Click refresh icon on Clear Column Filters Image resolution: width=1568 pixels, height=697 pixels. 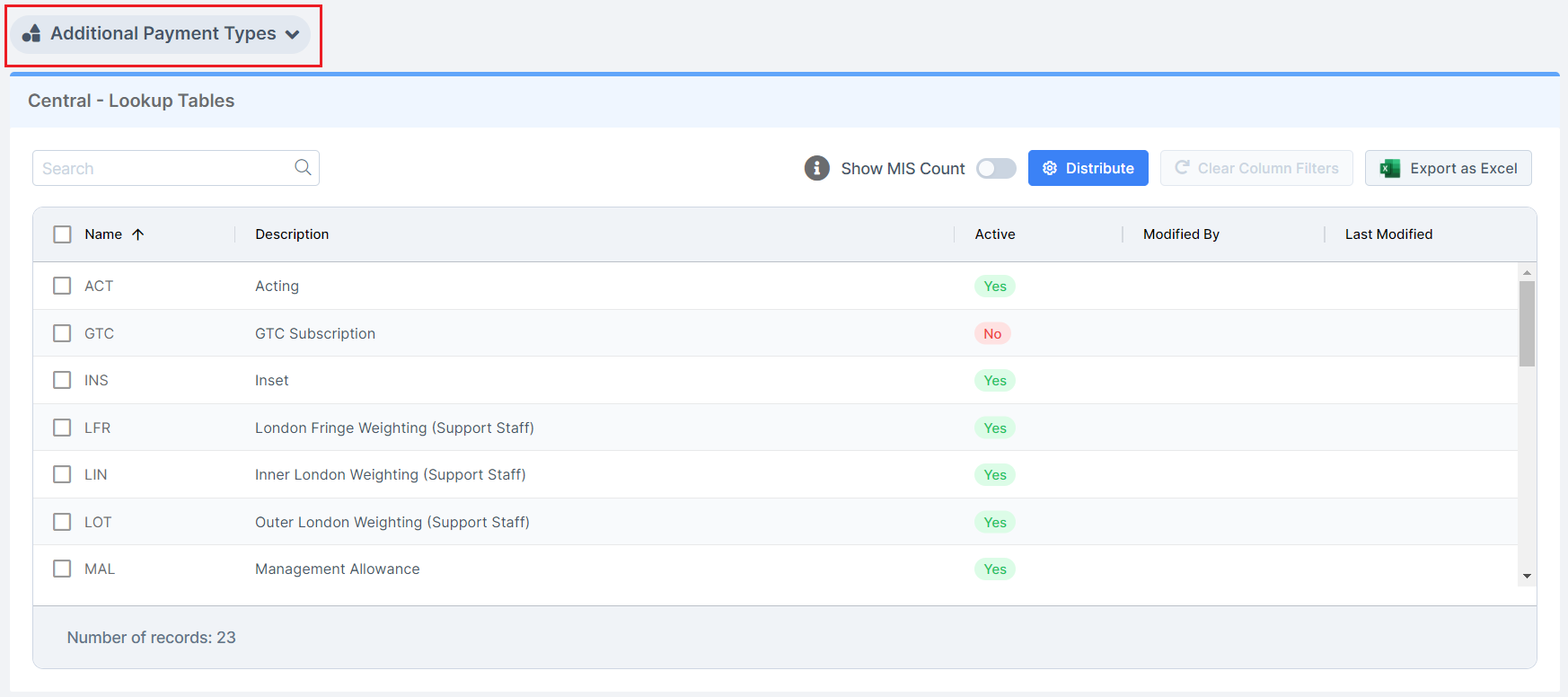[x=1182, y=167]
